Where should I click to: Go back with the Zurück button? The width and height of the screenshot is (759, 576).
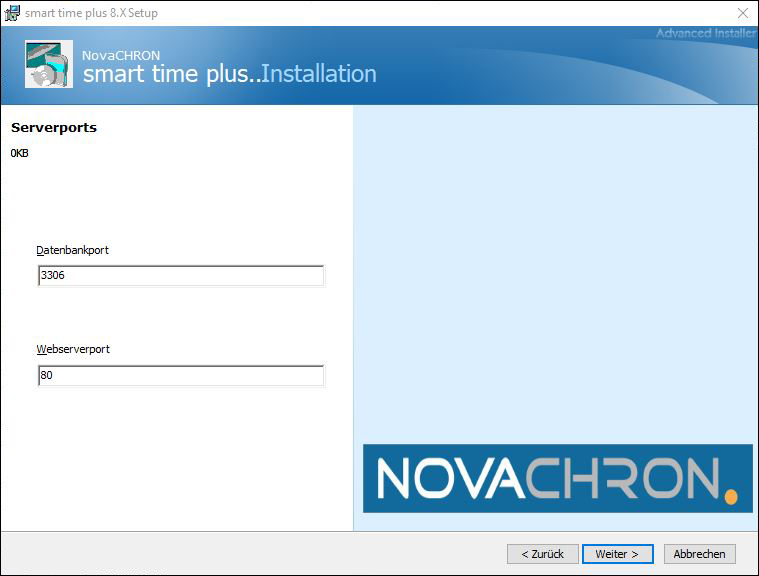(x=543, y=554)
